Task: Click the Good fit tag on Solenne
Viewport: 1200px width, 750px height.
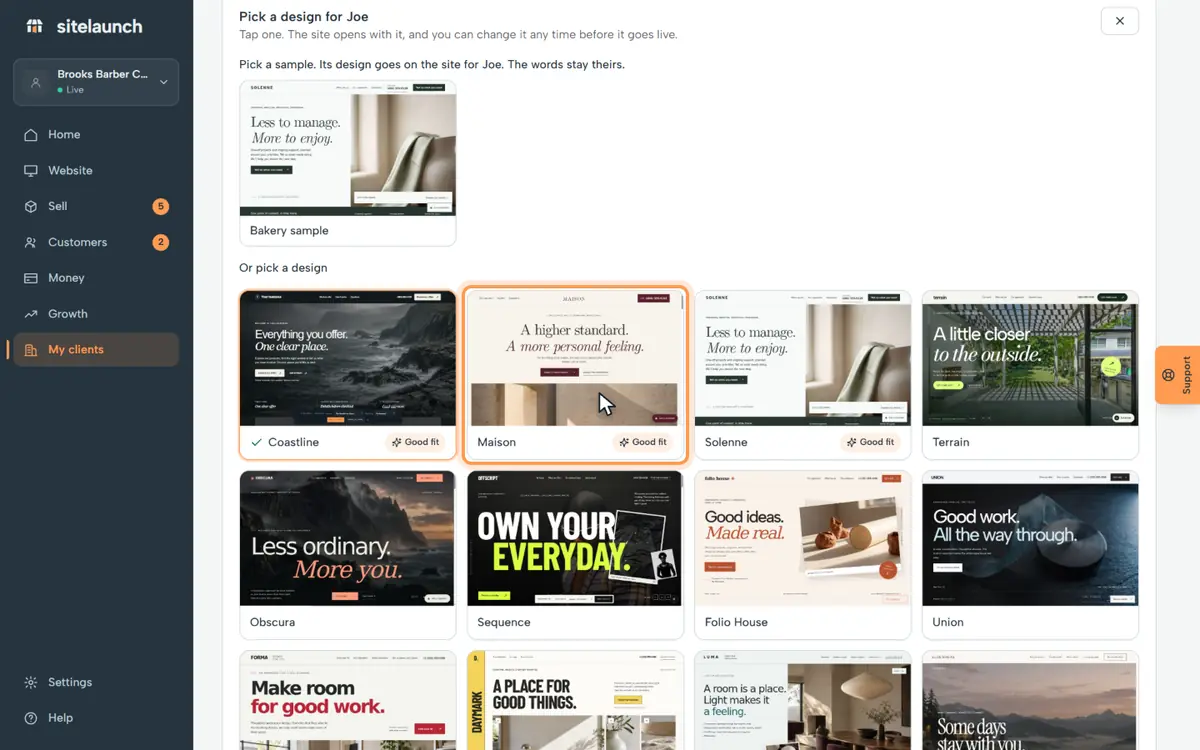Action: click(870, 442)
